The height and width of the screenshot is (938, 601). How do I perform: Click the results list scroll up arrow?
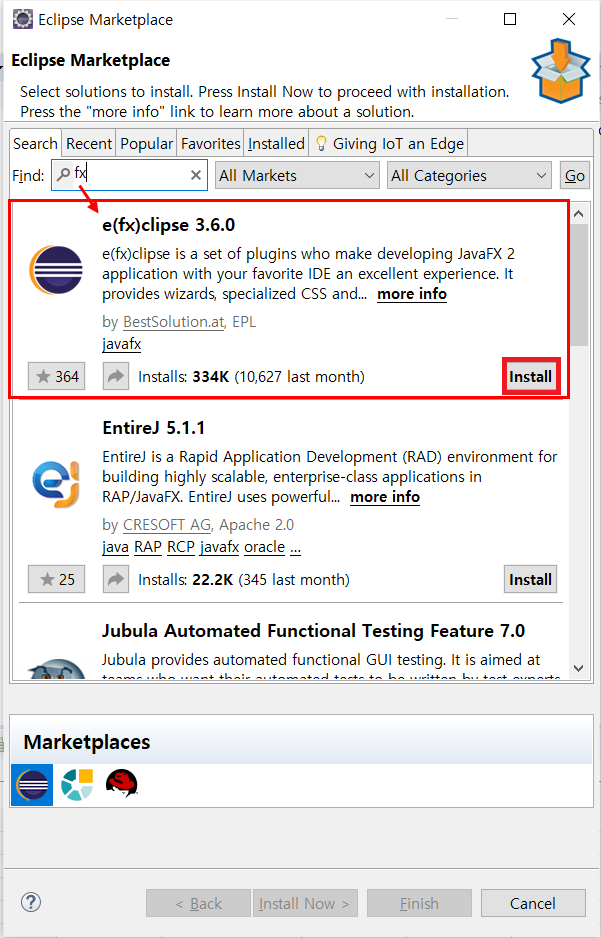578,214
